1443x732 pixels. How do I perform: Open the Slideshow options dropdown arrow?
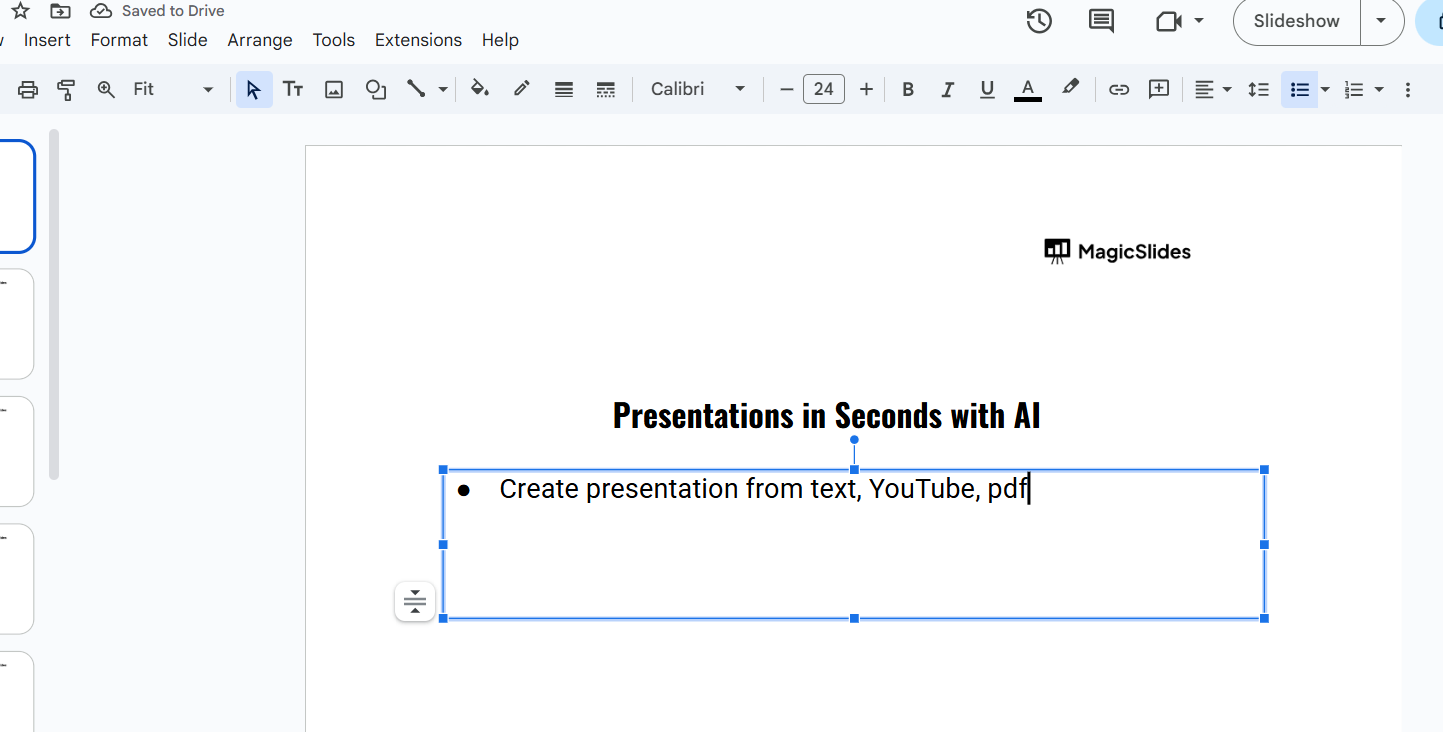click(1382, 21)
